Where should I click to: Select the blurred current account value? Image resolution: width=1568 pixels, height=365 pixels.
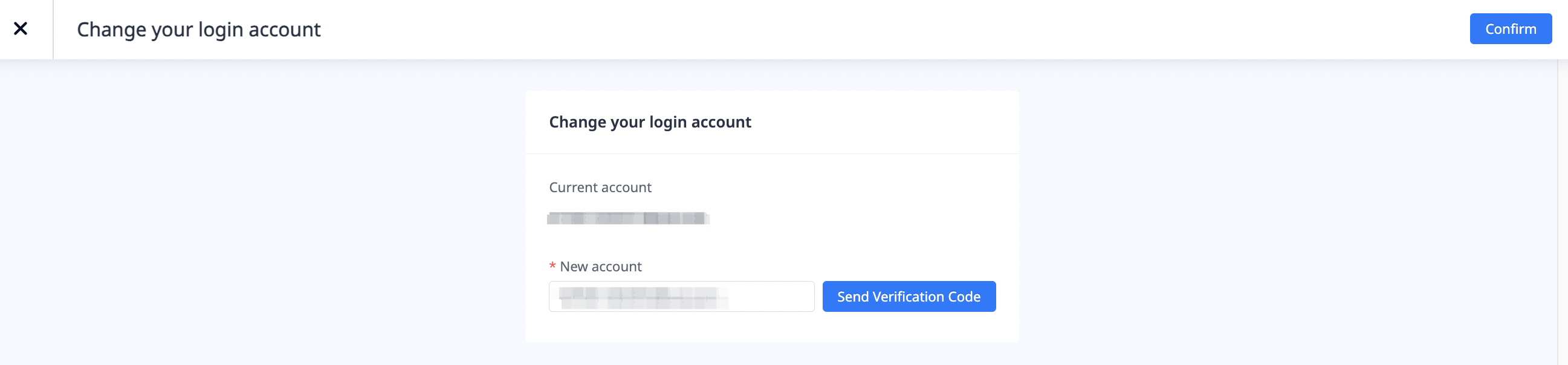(x=627, y=218)
